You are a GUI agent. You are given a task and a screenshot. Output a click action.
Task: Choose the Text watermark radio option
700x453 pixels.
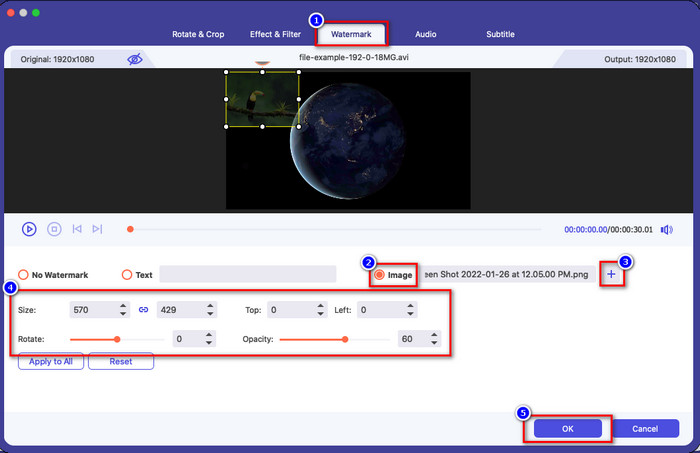pyautogui.click(x=127, y=275)
